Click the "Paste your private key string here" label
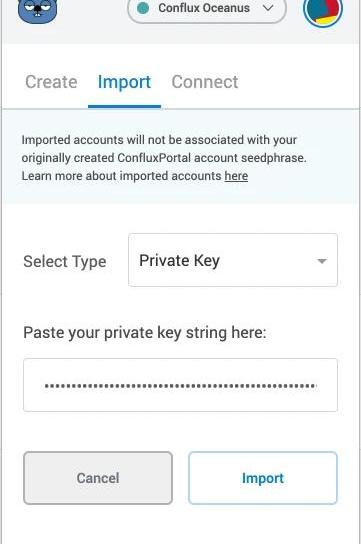This screenshot has height=544, width=361. [145, 333]
